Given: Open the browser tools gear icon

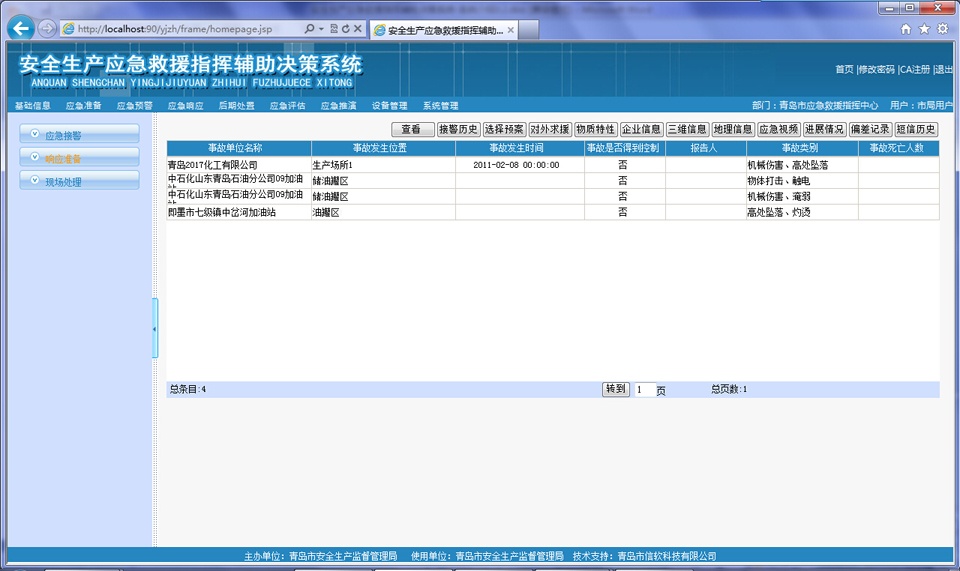Looking at the screenshot, I should (942, 29).
